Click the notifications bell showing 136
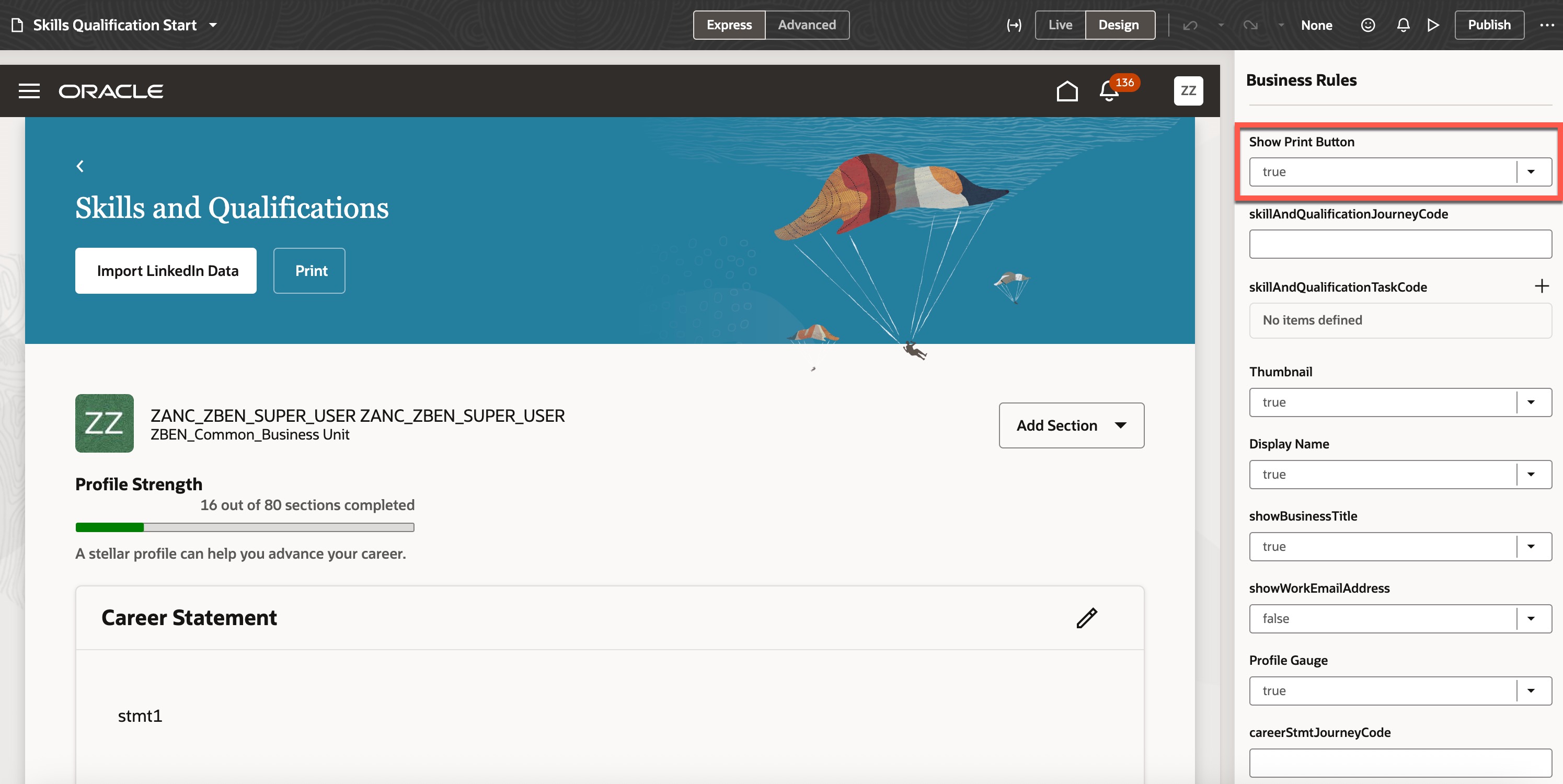Viewport: 1563px width, 784px height. (x=1109, y=90)
